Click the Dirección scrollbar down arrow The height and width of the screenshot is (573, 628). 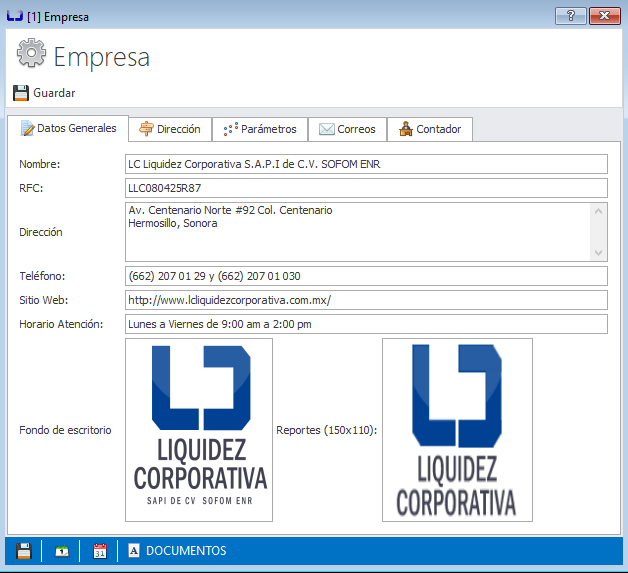tap(598, 253)
